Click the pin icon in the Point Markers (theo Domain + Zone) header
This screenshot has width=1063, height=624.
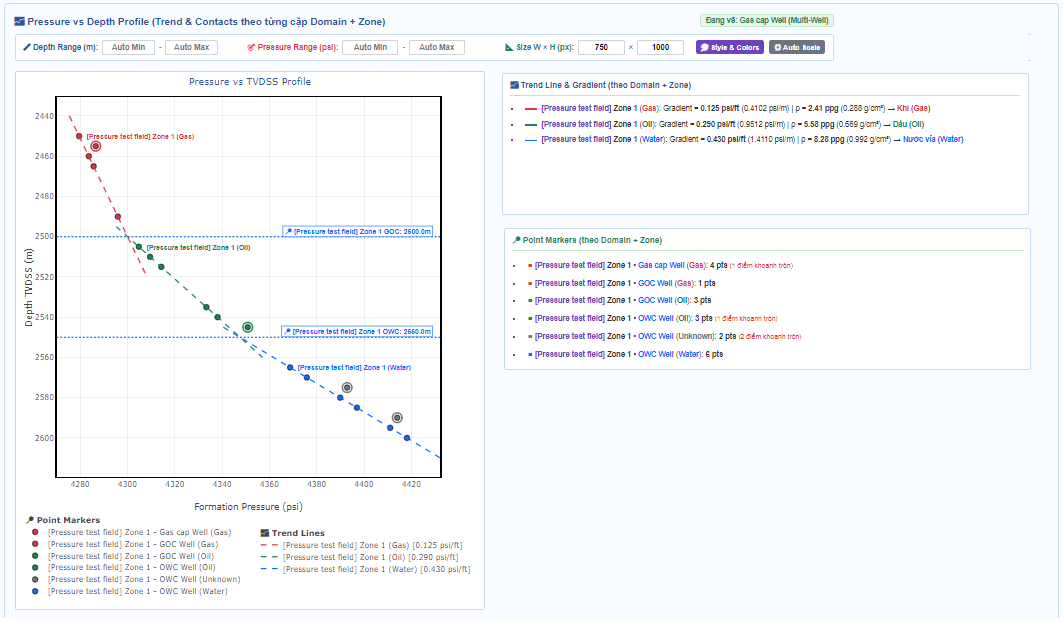(x=517, y=240)
